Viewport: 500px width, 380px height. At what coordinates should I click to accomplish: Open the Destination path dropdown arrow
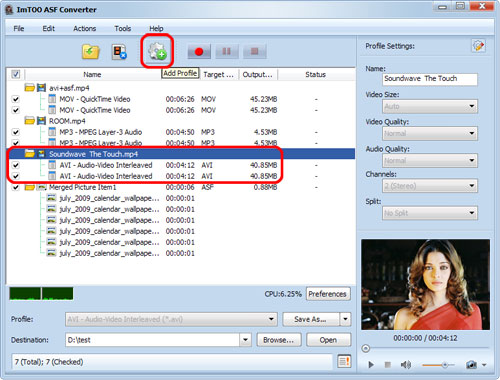pyautogui.click(x=245, y=340)
